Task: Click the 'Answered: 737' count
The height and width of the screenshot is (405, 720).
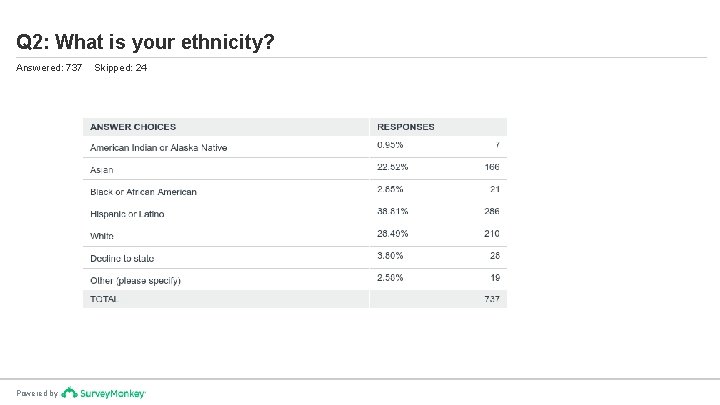Action: coord(49,68)
